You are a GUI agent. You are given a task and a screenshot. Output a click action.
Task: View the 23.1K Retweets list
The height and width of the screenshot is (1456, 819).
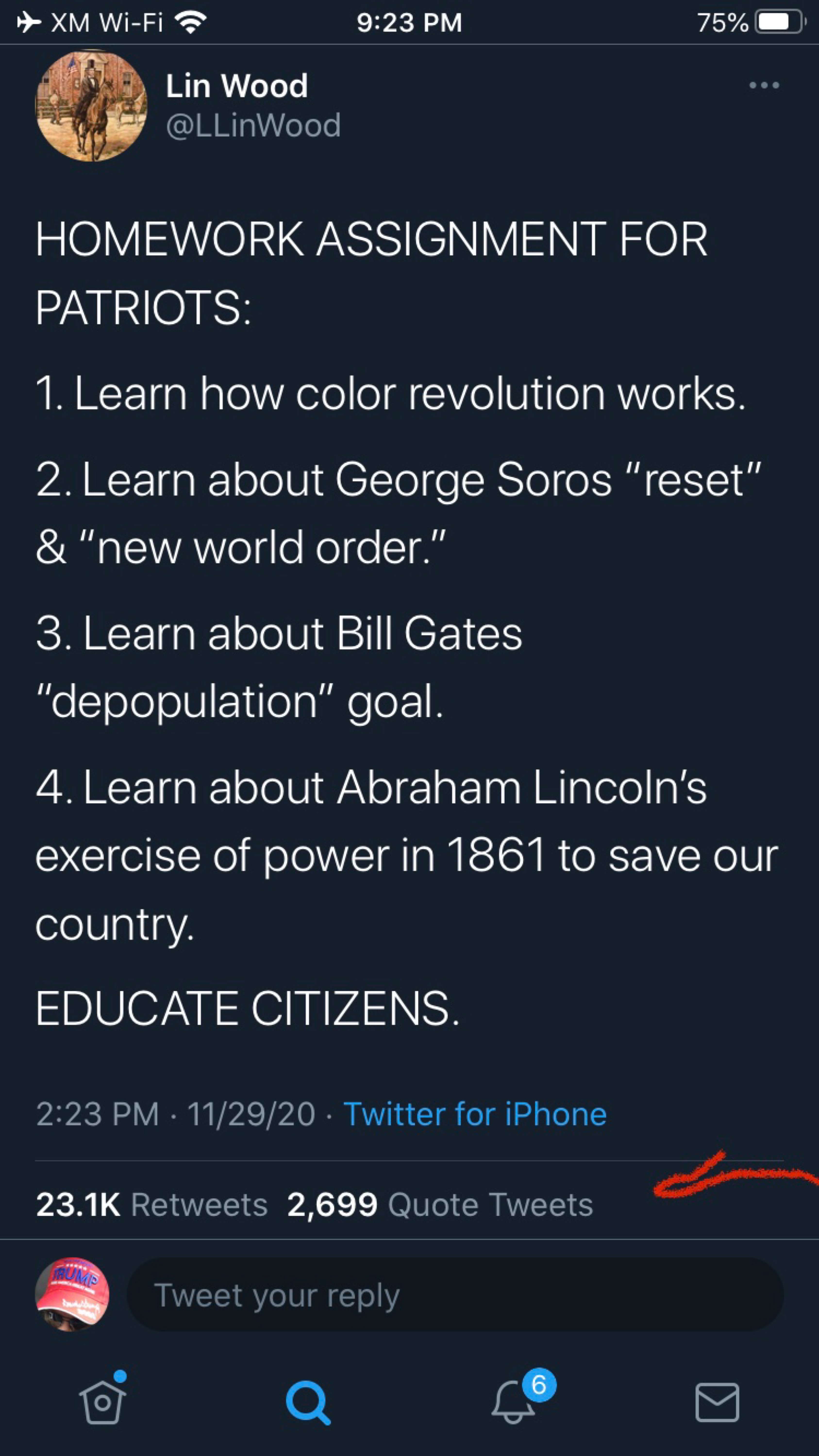point(151,1205)
